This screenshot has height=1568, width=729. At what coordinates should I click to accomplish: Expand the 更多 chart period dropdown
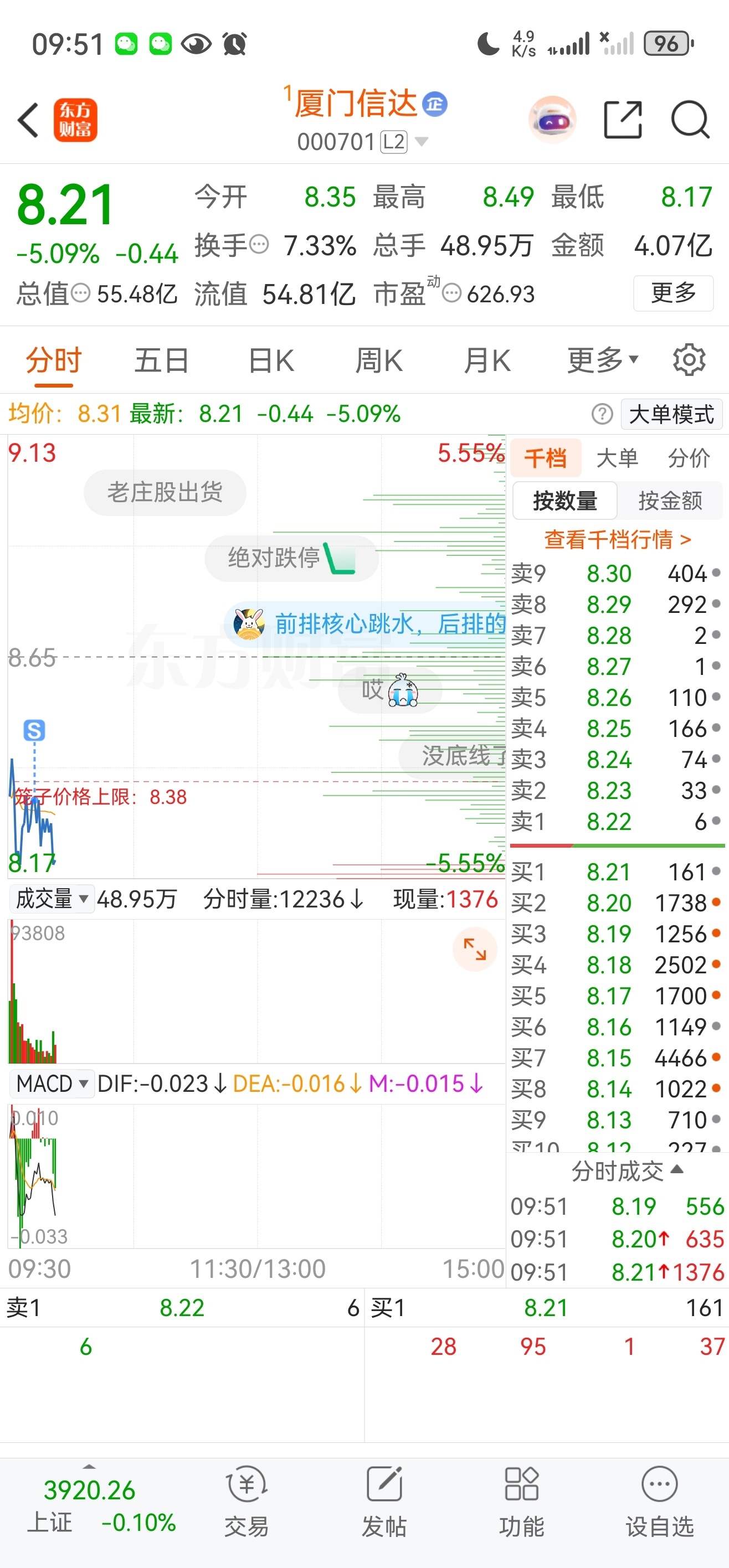[x=603, y=360]
